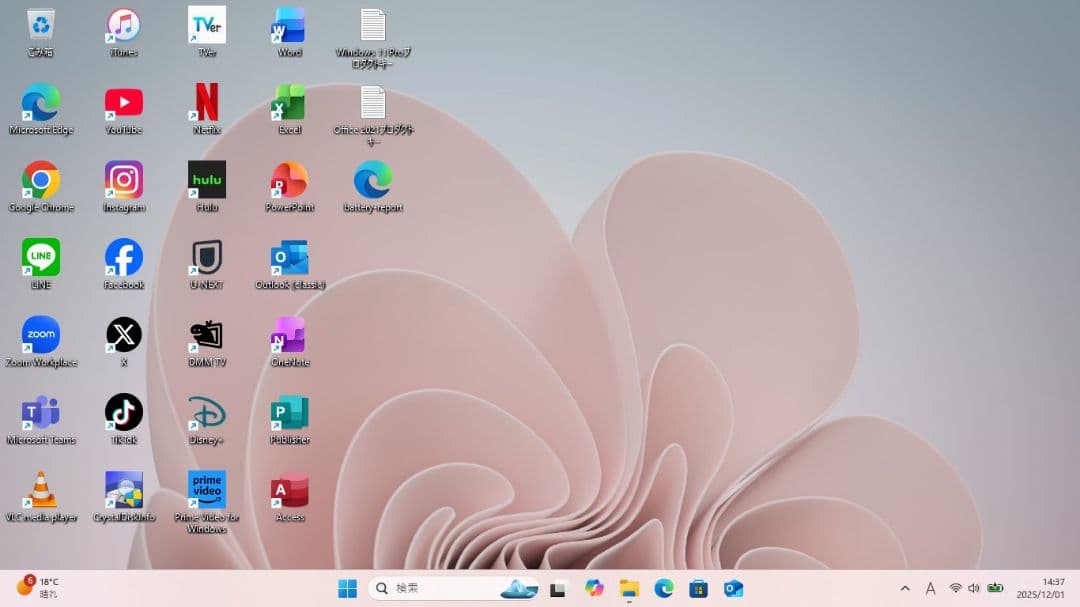Screen dimensions: 1080x607
Task: Click the Windows 11 Pro product key file
Action: click(373, 27)
